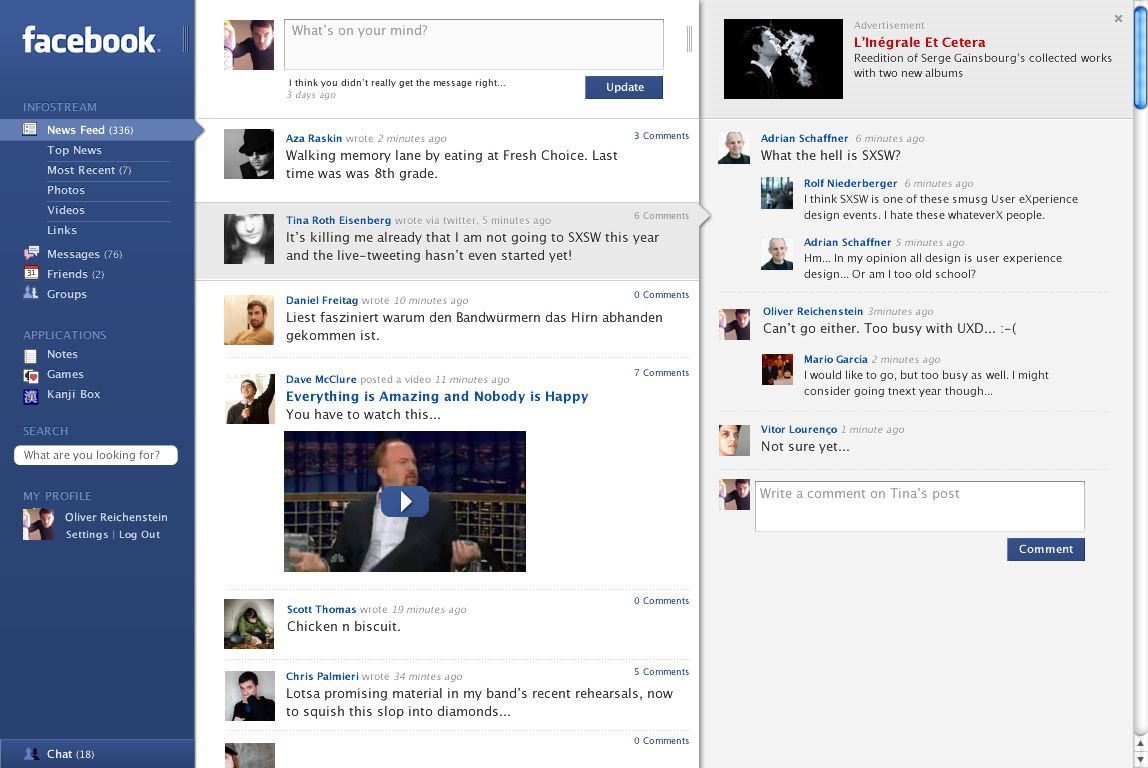The width and height of the screenshot is (1148, 768).
Task: Open Vitor Lourenço's profile in comments
Action: coord(798,429)
